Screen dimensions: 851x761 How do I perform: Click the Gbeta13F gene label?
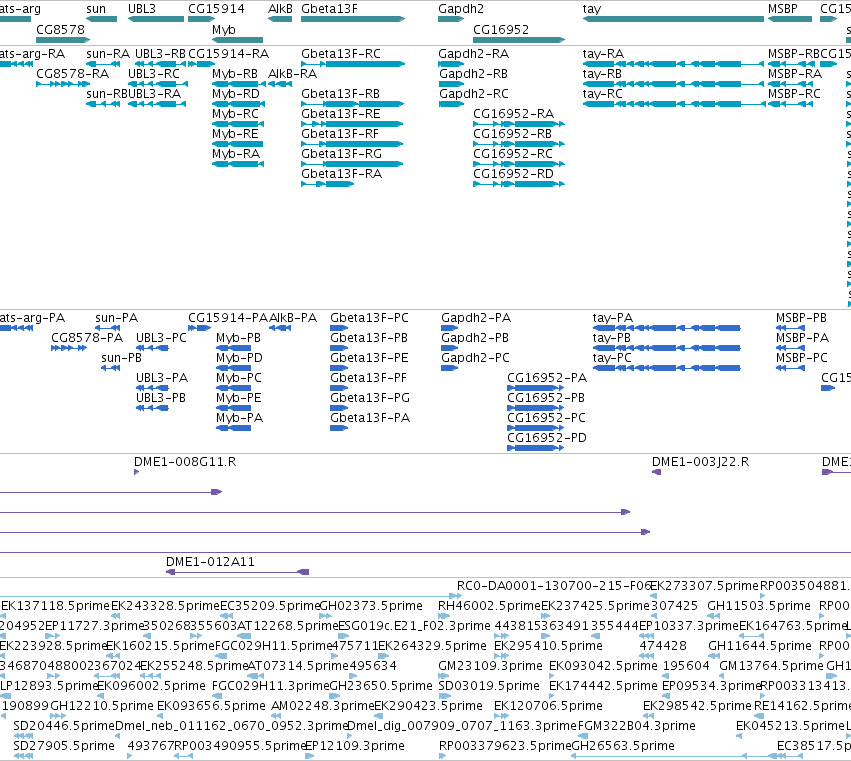(329, 9)
